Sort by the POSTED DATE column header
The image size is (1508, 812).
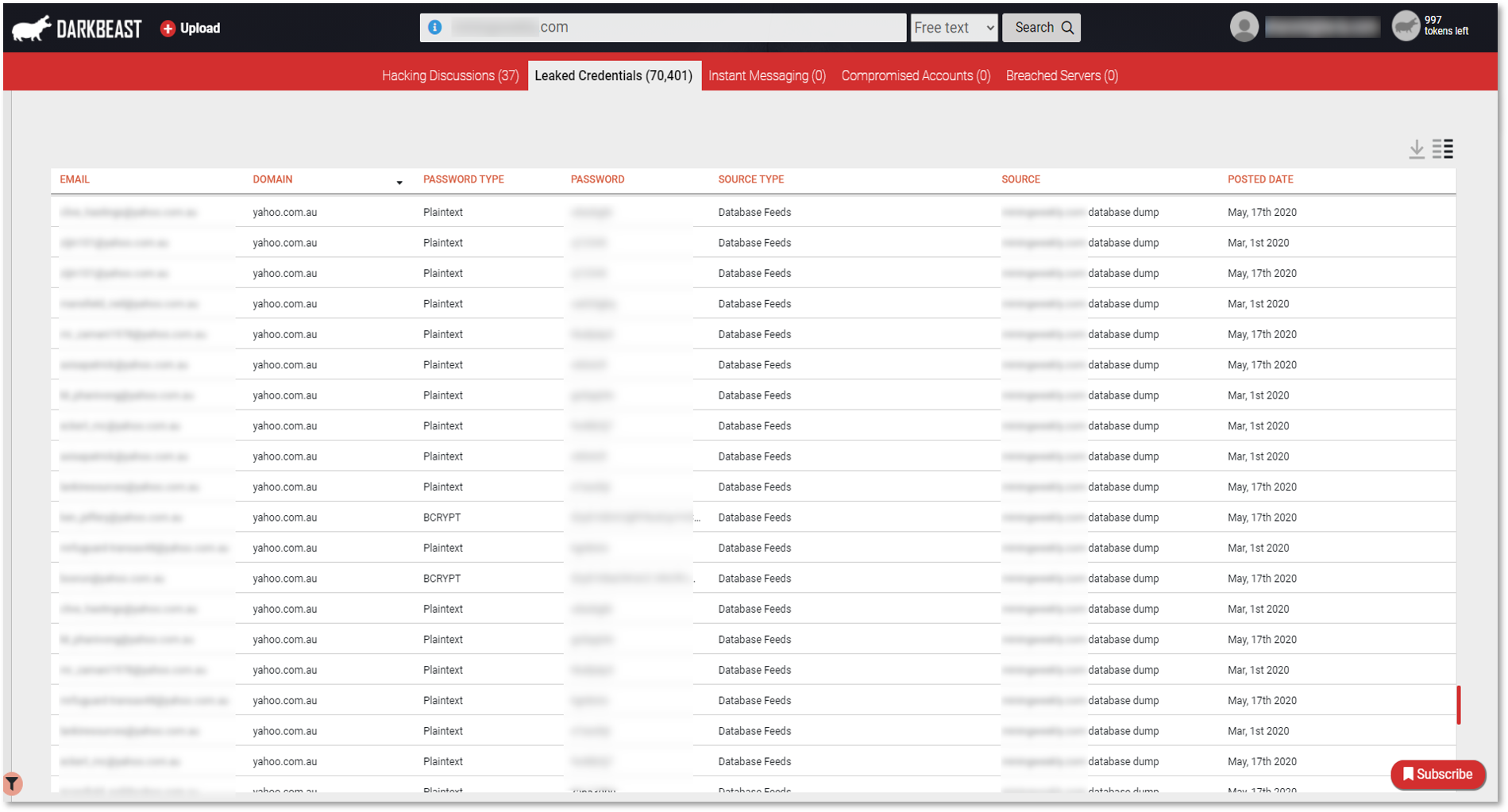tap(1260, 179)
